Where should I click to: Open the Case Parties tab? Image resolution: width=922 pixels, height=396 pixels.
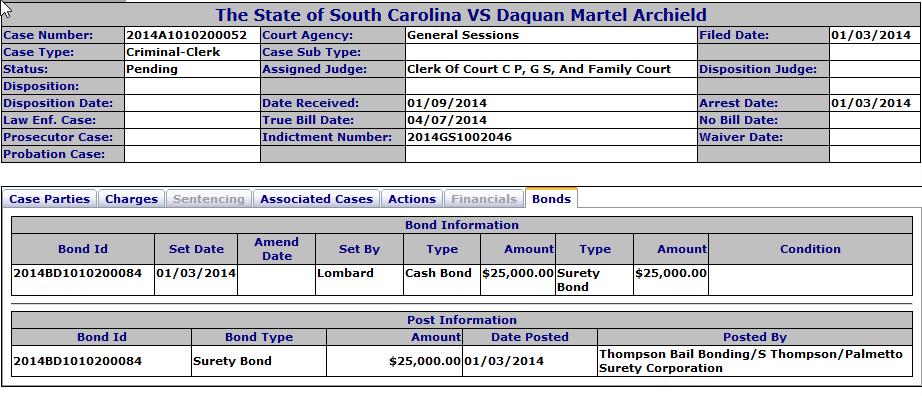pos(49,199)
